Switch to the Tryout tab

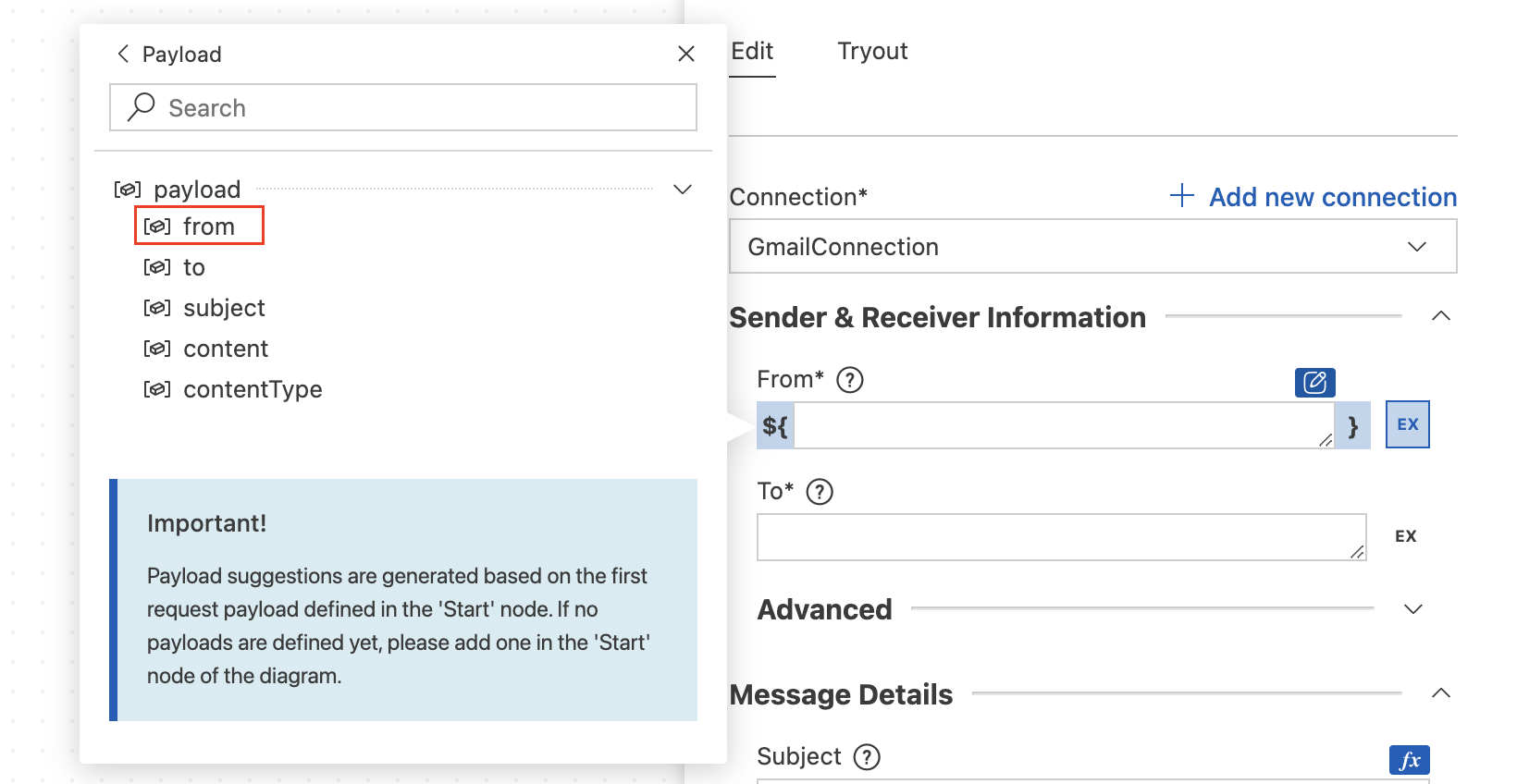coord(872,52)
